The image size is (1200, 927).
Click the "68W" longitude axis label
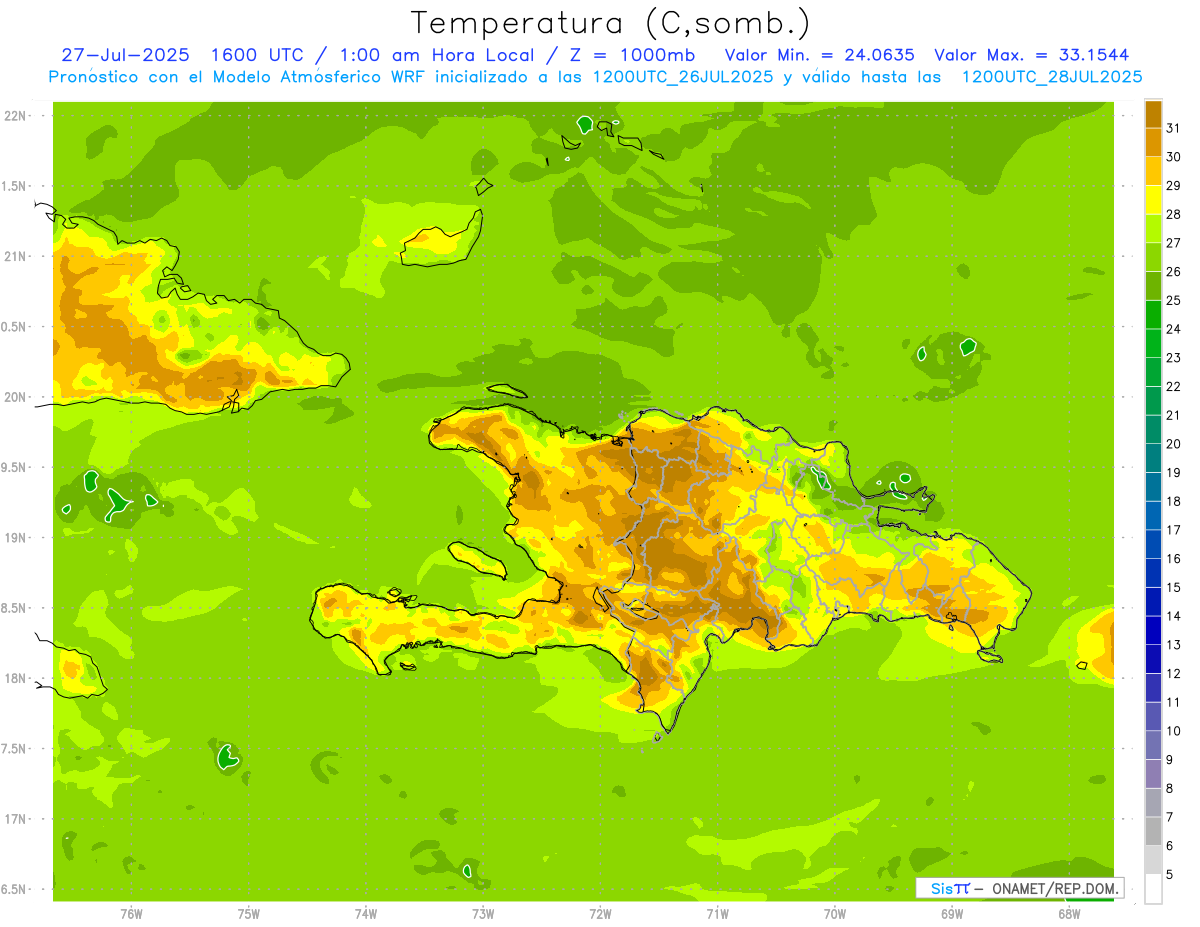click(1069, 914)
